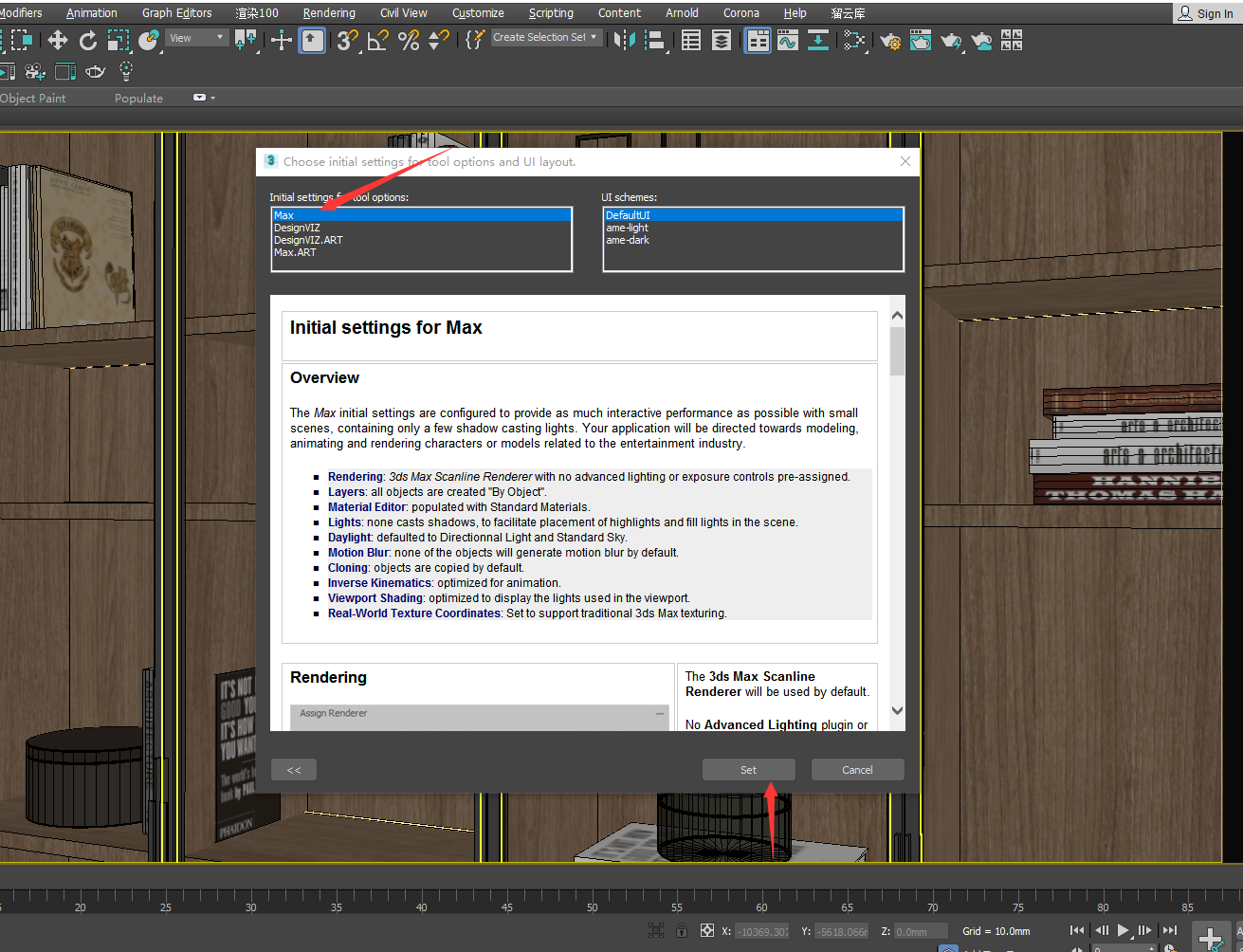Open the View reference coordinate dropdown
The image size is (1243, 952).
point(197,38)
